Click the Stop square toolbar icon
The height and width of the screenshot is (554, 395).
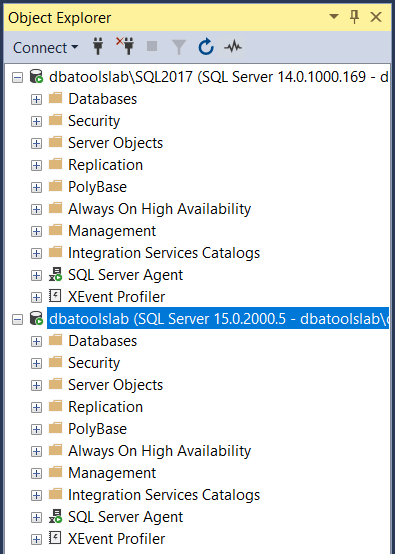coord(152,46)
